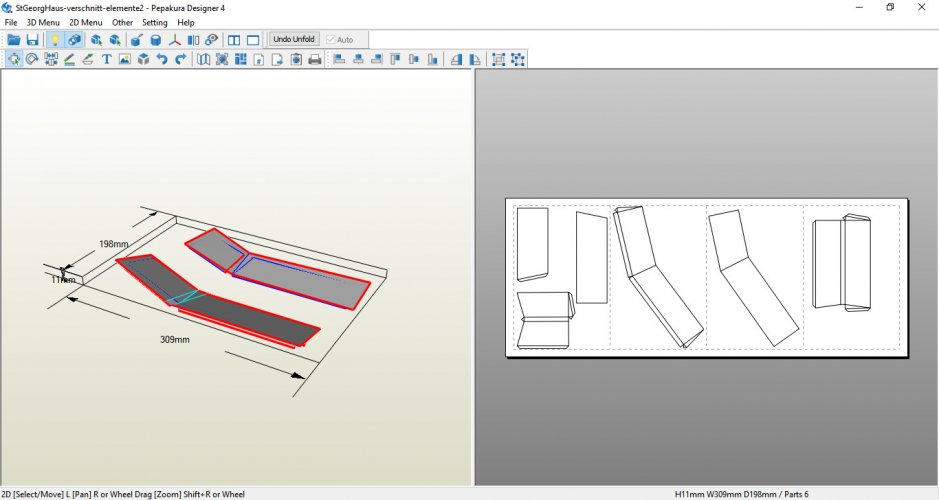Click the arrange parts grid icon

[241, 59]
